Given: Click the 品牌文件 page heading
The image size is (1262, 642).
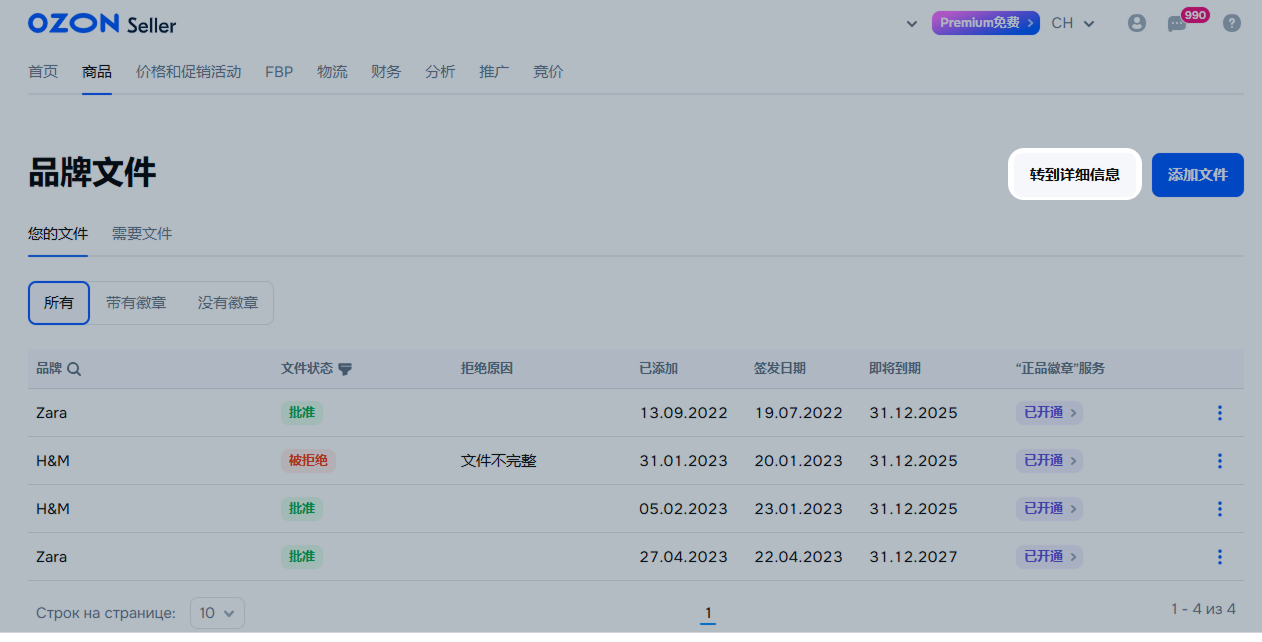Looking at the screenshot, I should [x=92, y=173].
